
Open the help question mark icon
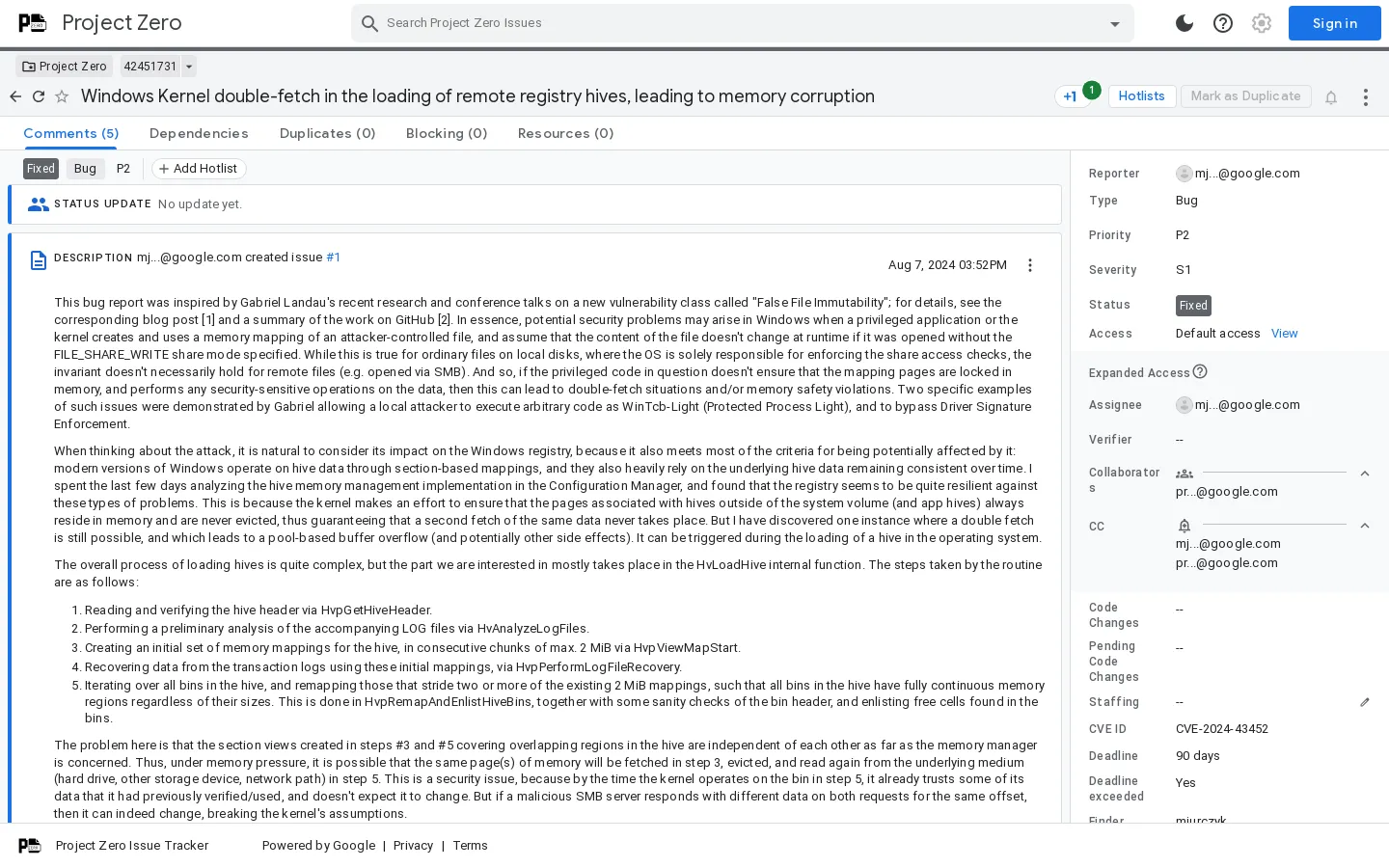coord(1223,23)
